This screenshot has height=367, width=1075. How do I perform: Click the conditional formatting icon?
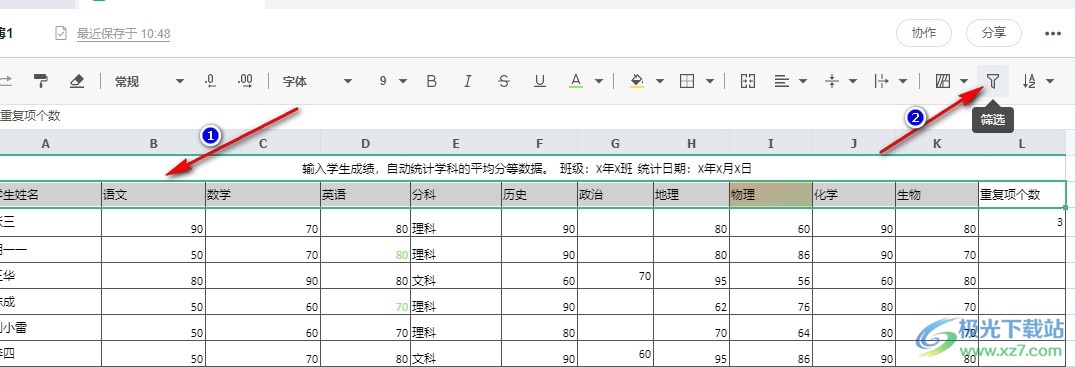(x=943, y=82)
